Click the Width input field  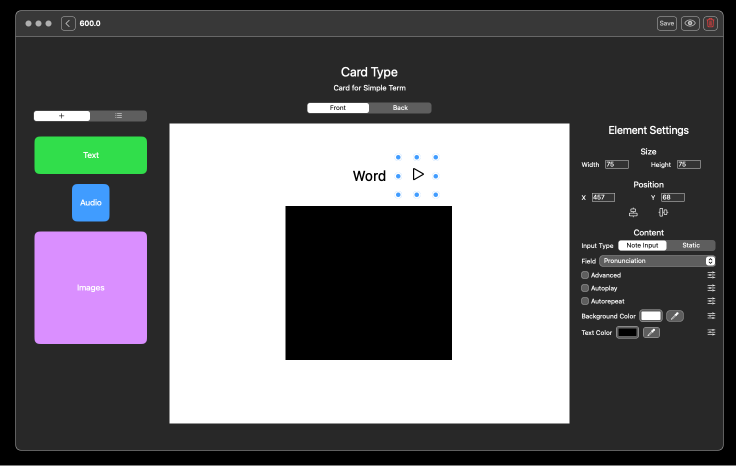point(616,164)
